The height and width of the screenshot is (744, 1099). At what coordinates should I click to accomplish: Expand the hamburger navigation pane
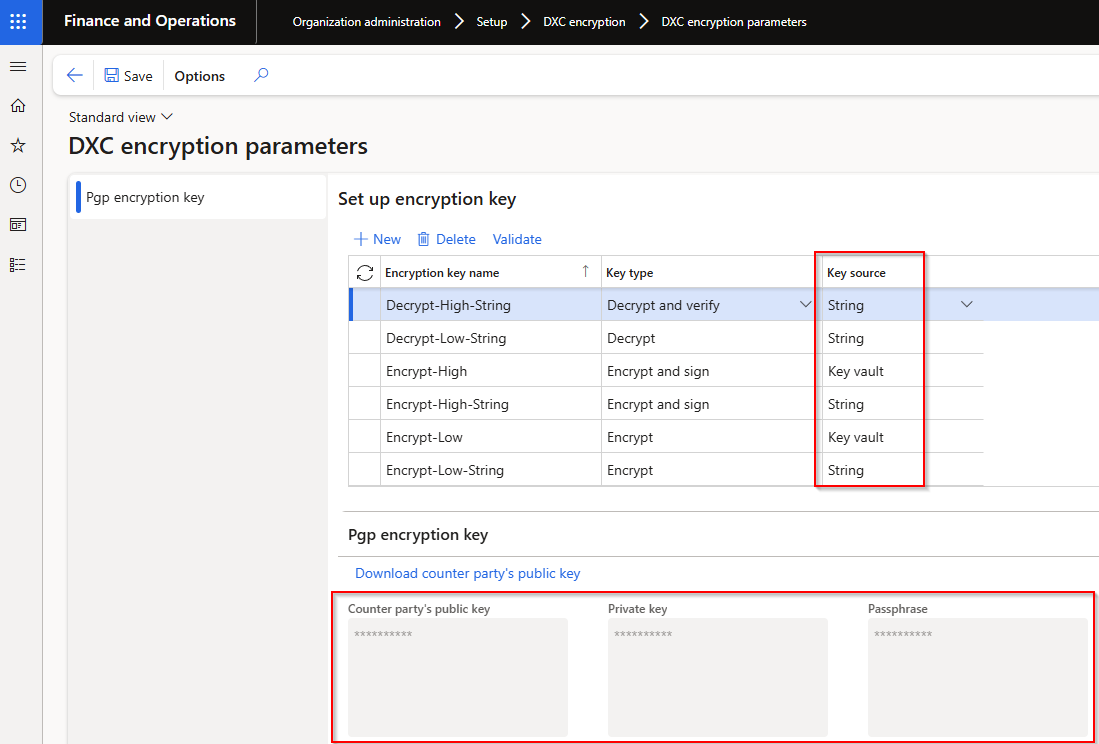(17, 66)
